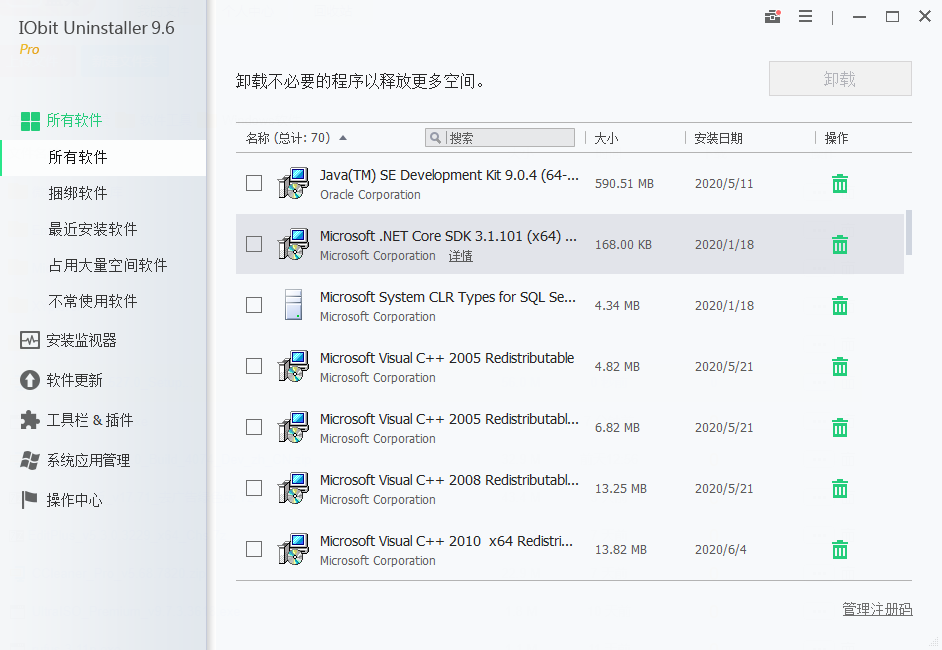Click trash icon for Visual C++ 2005 4.82 MB
The image size is (942, 650).
(x=840, y=366)
